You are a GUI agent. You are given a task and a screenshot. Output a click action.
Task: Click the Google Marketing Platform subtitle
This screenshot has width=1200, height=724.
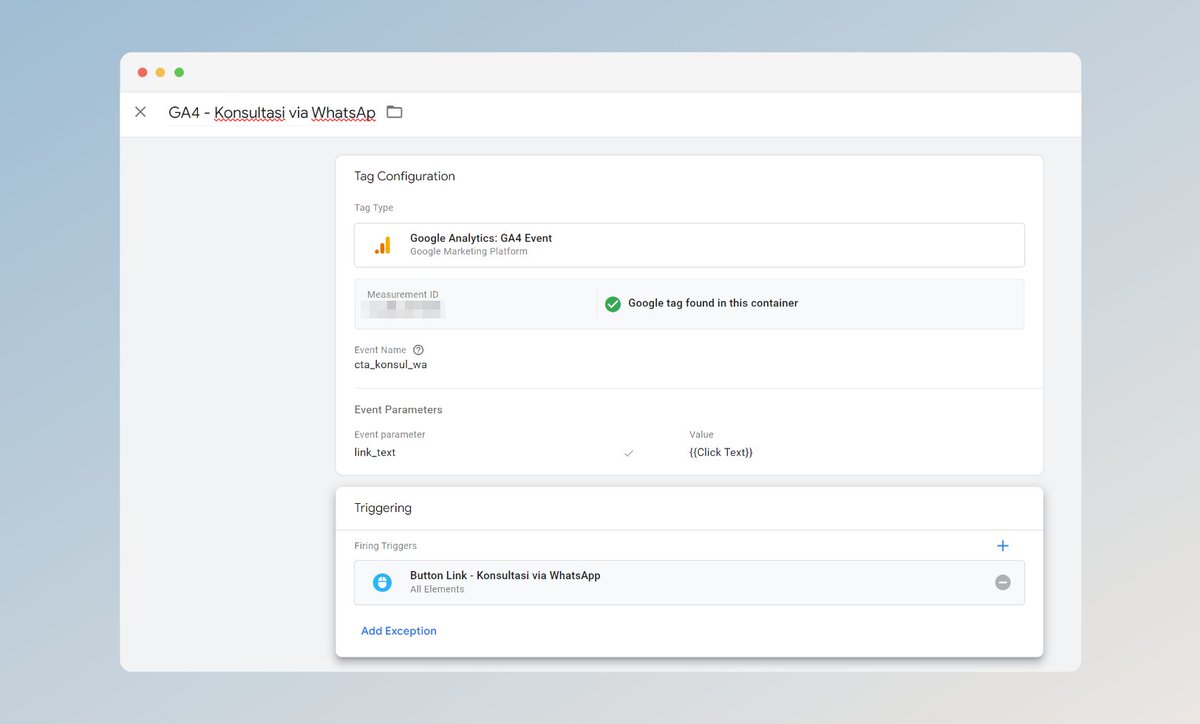469,252
